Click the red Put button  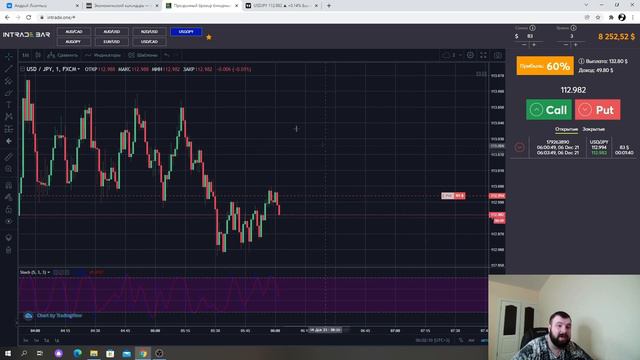(x=598, y=110)
